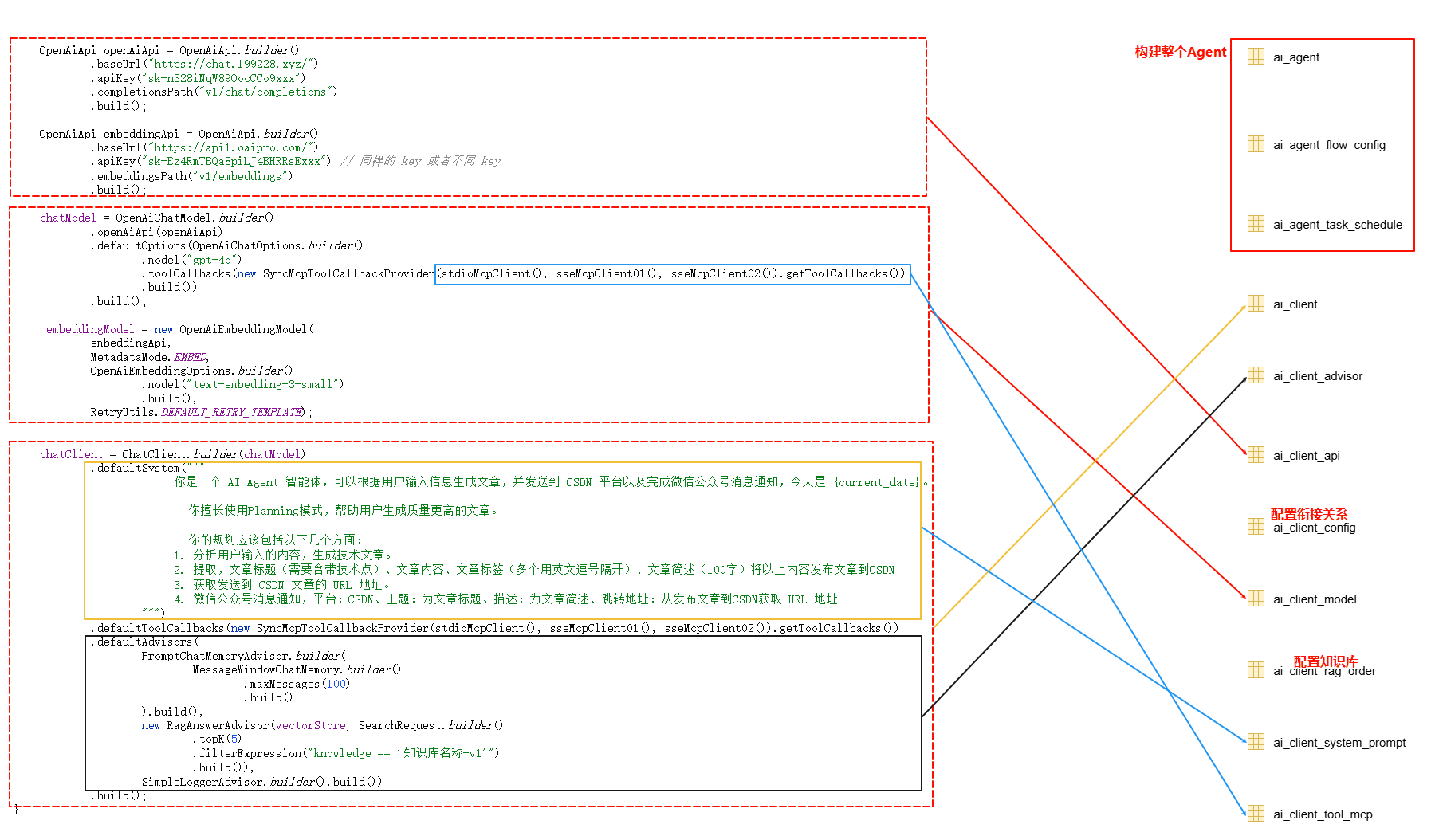Click the red 构建整个Agent heading
Viewport: 1435px width, 840px height.
tap(1180, 53)
